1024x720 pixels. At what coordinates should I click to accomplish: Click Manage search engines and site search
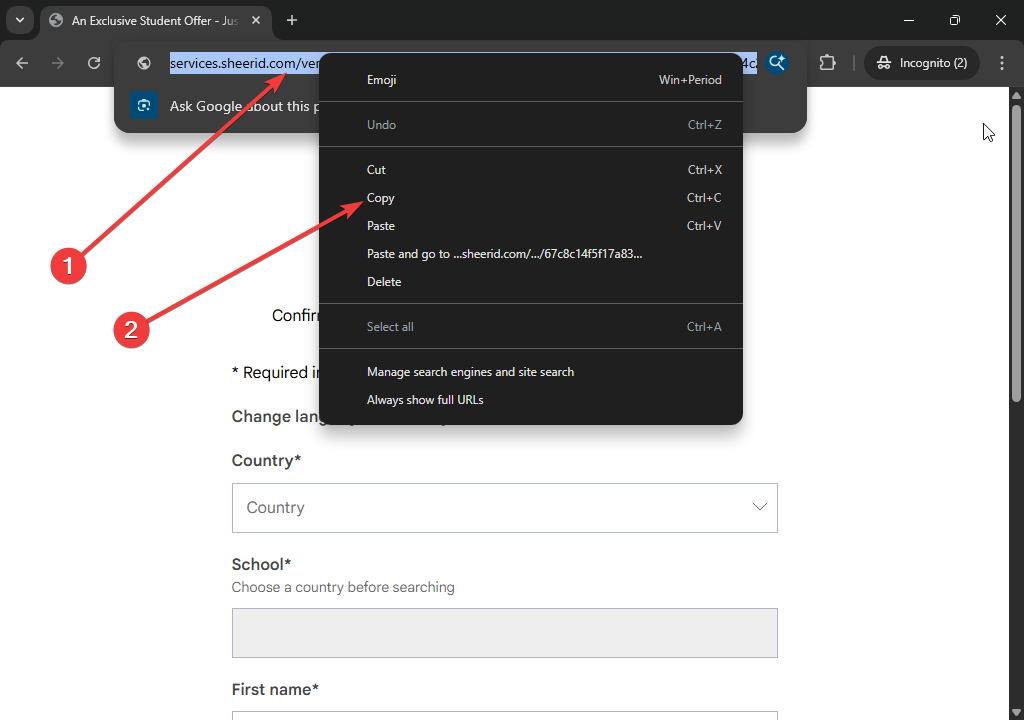(x=470, y=372)
